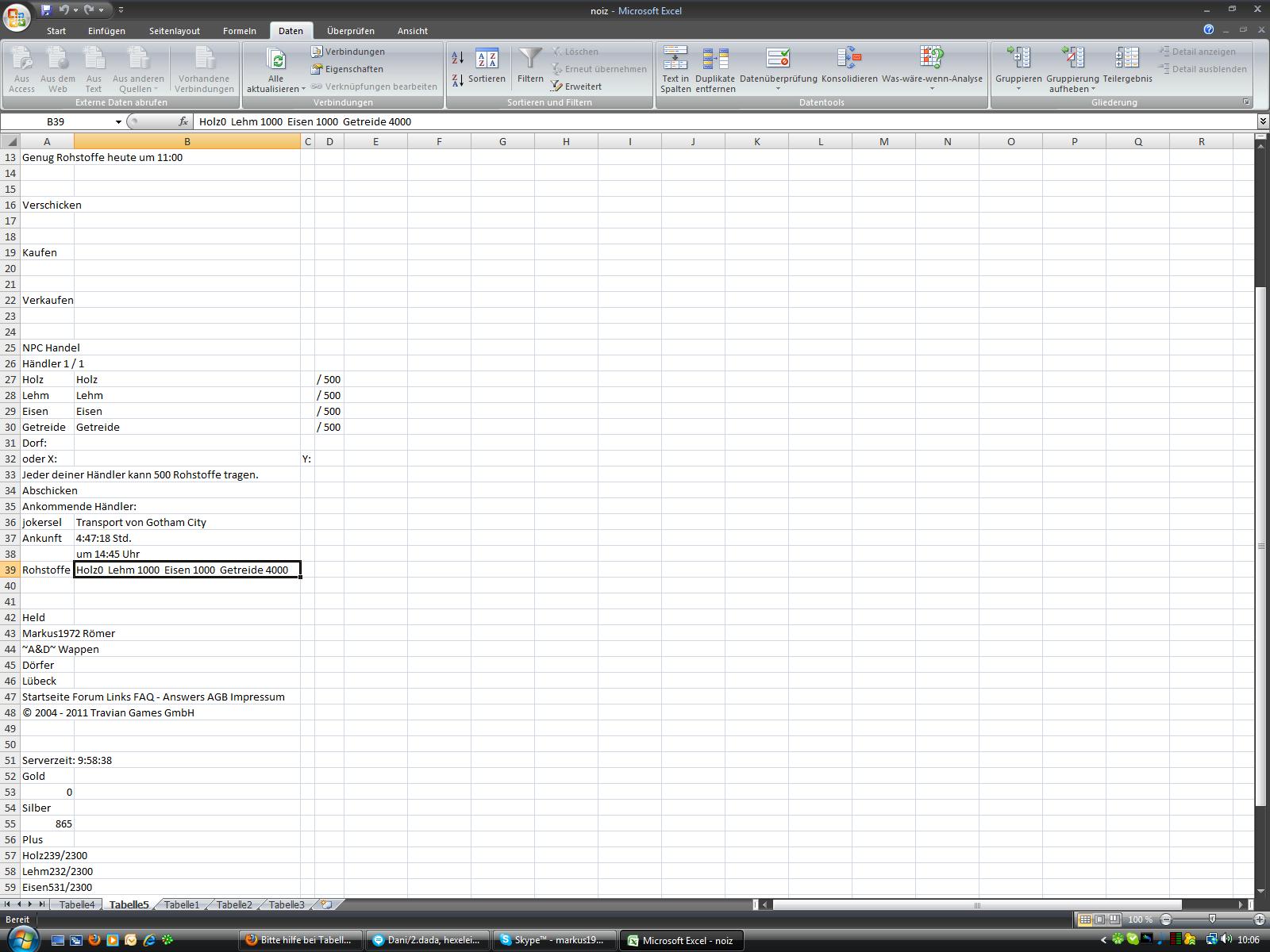Image resolution: width=1270 pixels, height=952 pixels.
Task: Click Konsolidieren
Action: pyautogui.click(x=849, y=66)
